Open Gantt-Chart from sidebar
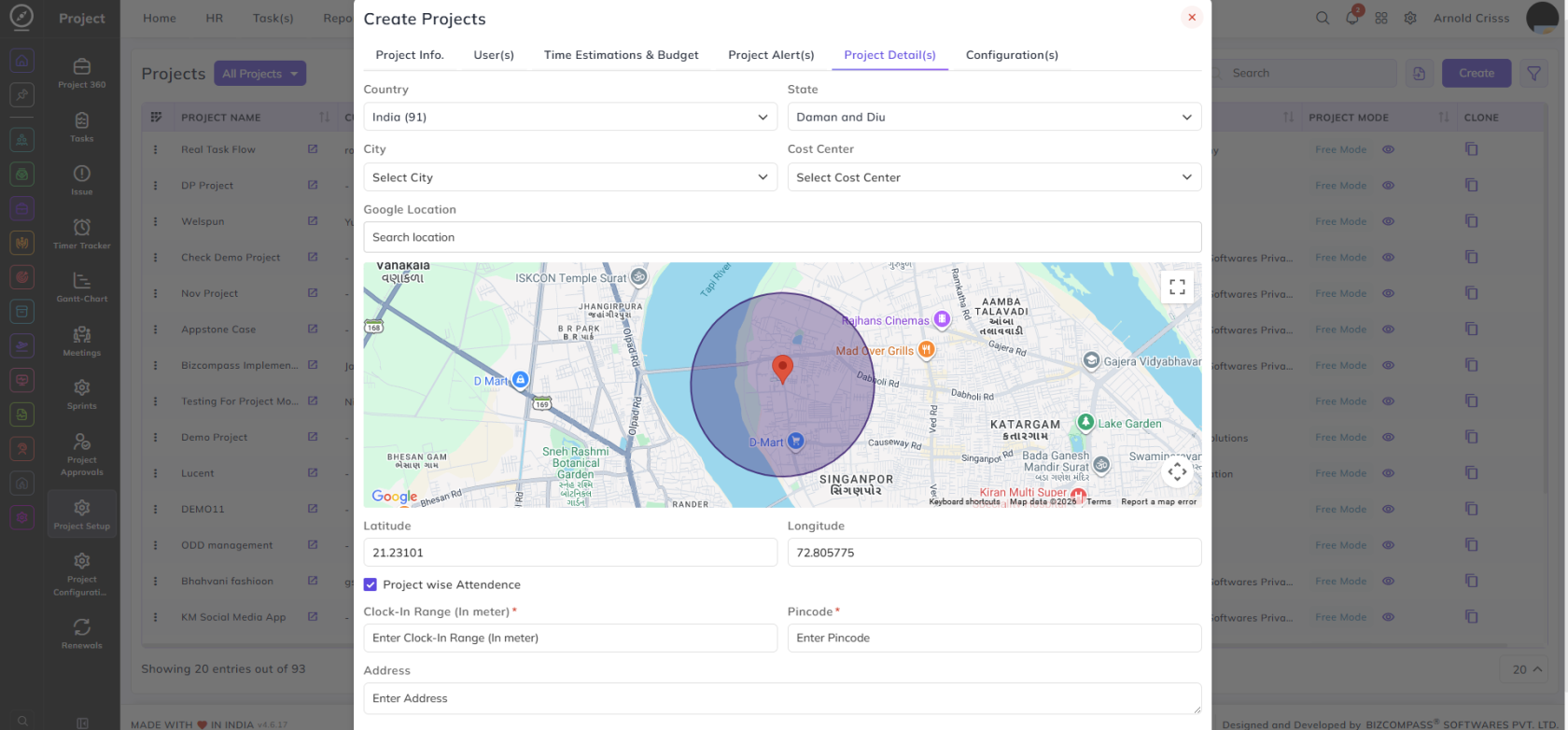The width and height of the screenshot is (1568, 730). tap(82, 288)
